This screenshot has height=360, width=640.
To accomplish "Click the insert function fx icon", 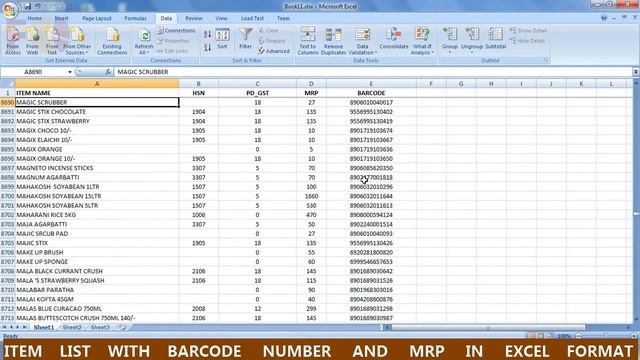I will tap(108, 72).
